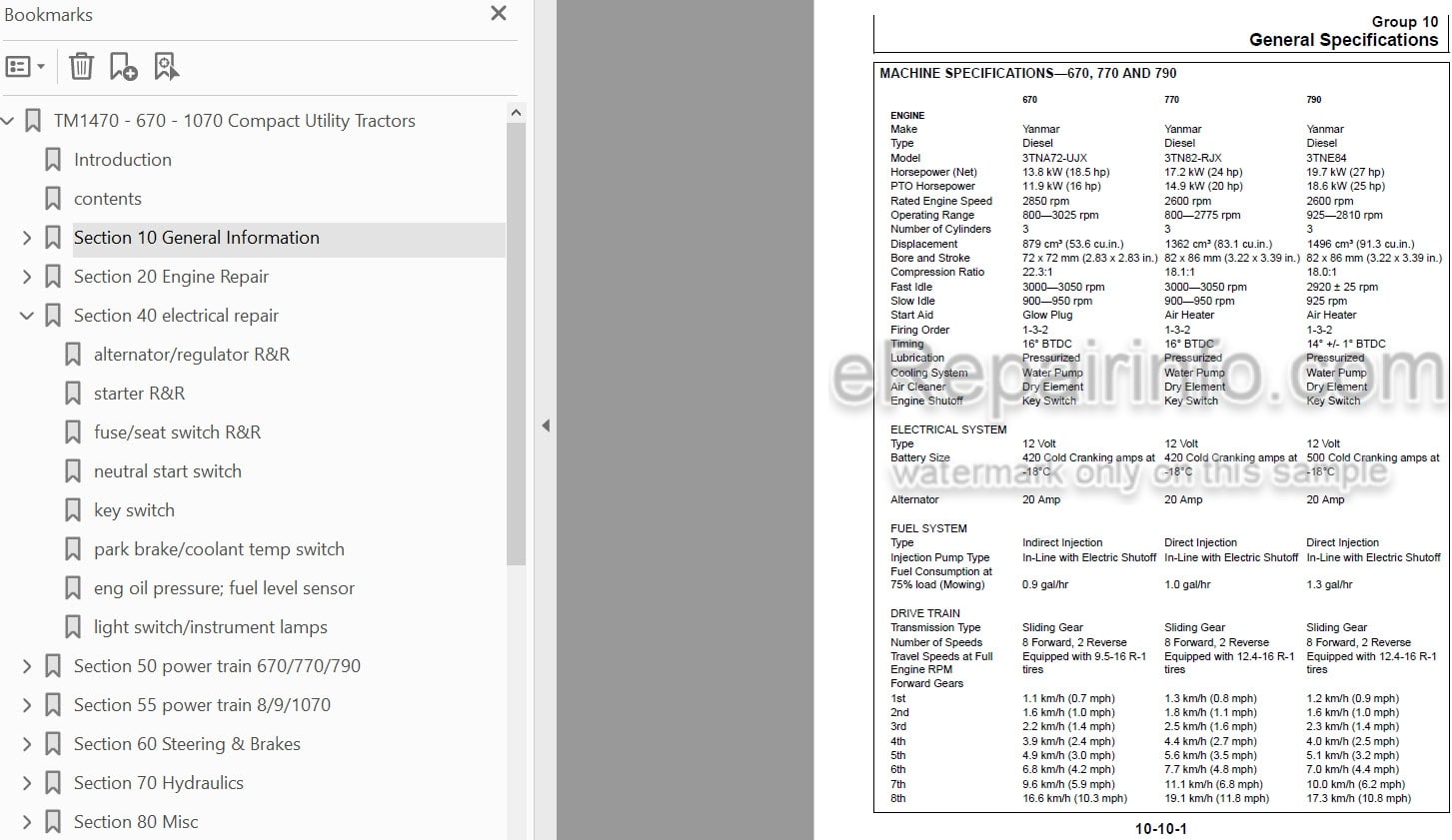
Task: Click the bookmark icon beside Introduction
Action: [53, 160]
